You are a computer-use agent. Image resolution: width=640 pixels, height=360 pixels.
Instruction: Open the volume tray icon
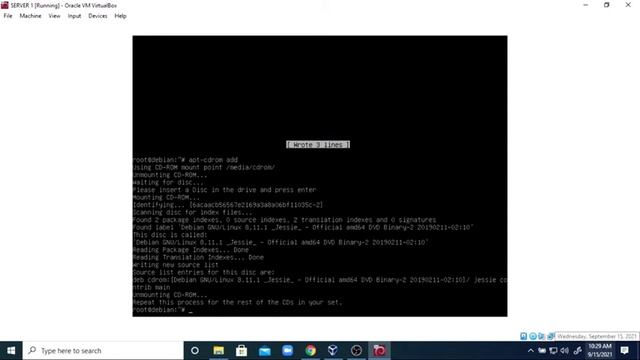(564, 351)
